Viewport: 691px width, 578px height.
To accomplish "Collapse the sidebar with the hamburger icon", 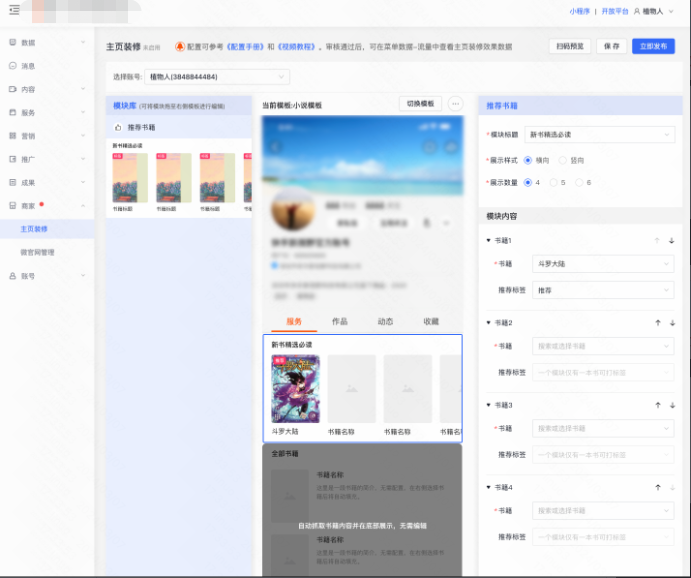I will pyautogui.click(x=14, y=10).
